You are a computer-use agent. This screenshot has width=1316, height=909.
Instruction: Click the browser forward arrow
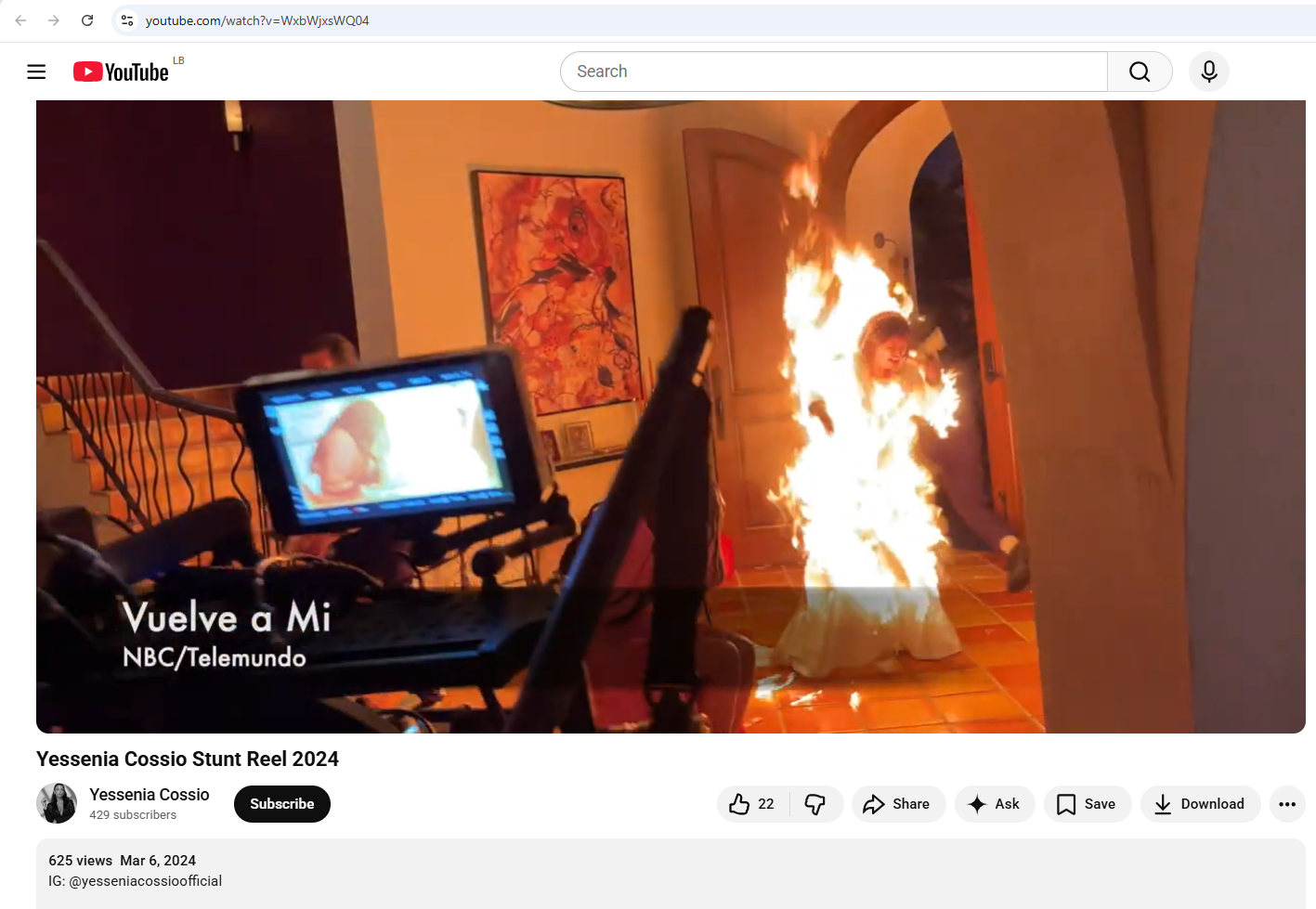pos(54,20)
